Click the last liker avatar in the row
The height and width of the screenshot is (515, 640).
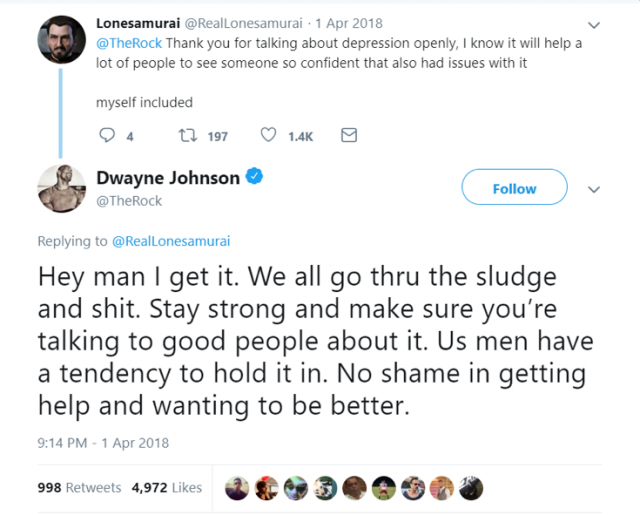click(471, 488)
